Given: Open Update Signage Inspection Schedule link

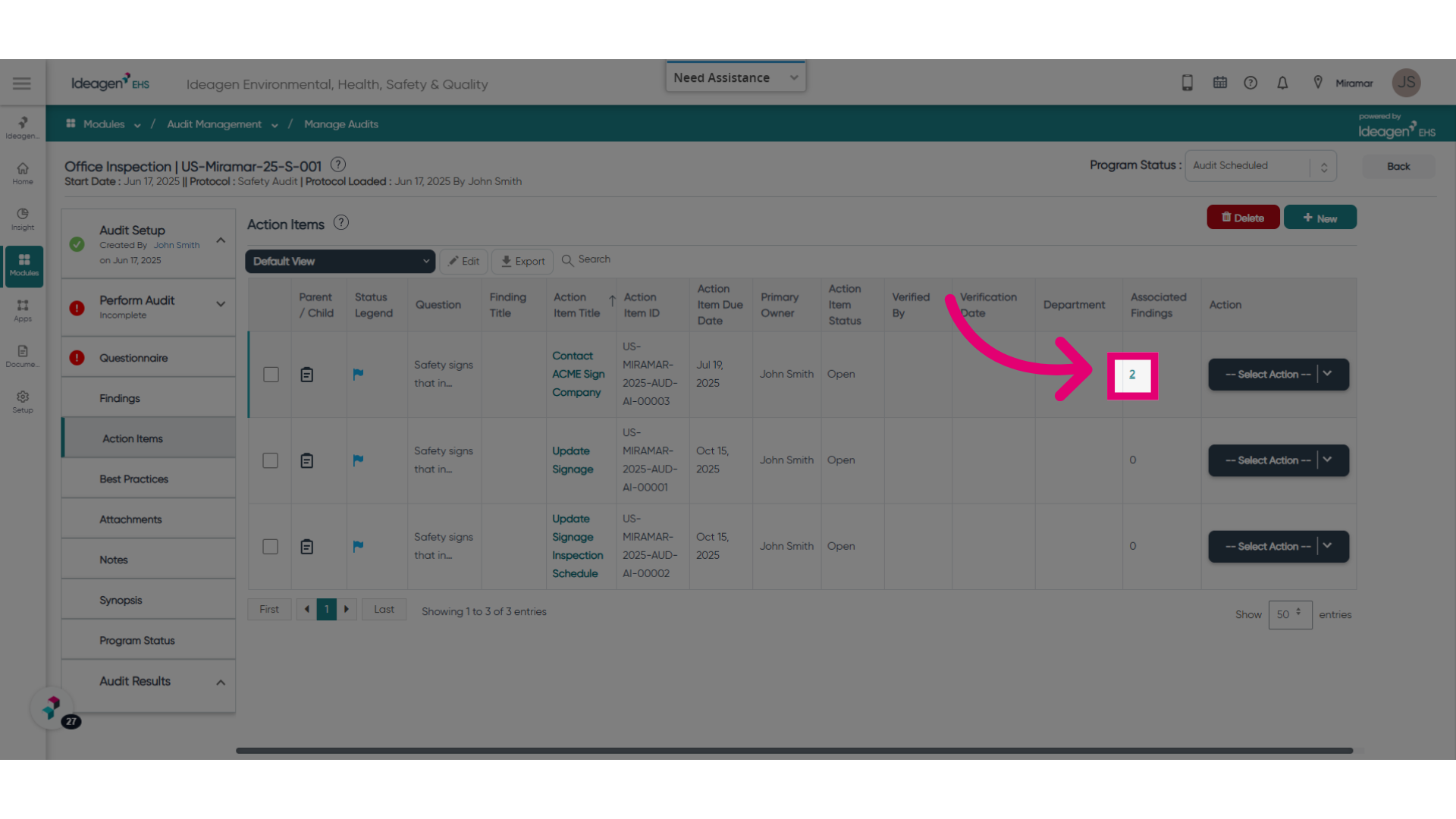Looking at the screenshot, I should coord(578,546).
